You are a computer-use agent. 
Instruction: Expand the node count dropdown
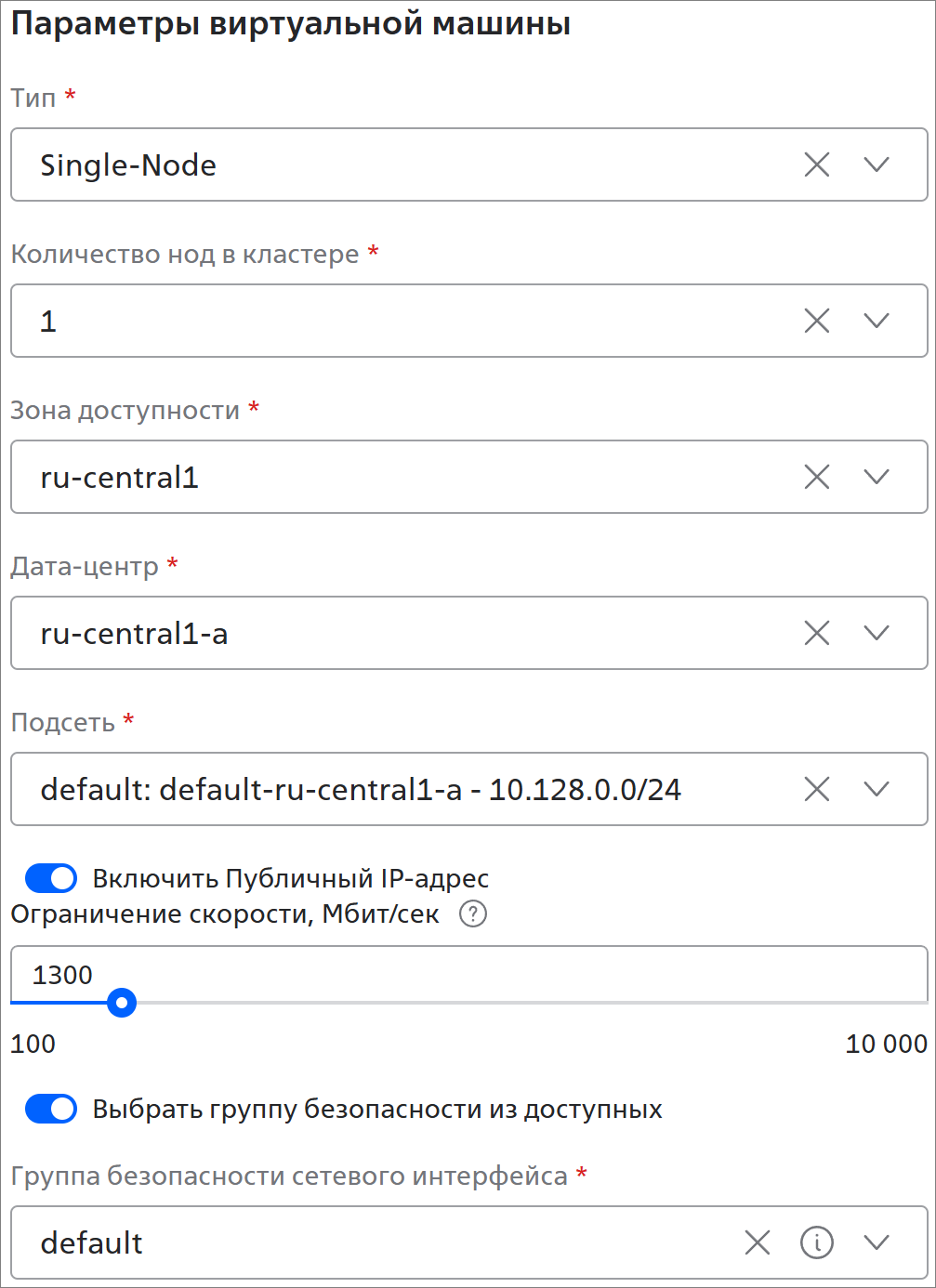click(x=877, y=322)
